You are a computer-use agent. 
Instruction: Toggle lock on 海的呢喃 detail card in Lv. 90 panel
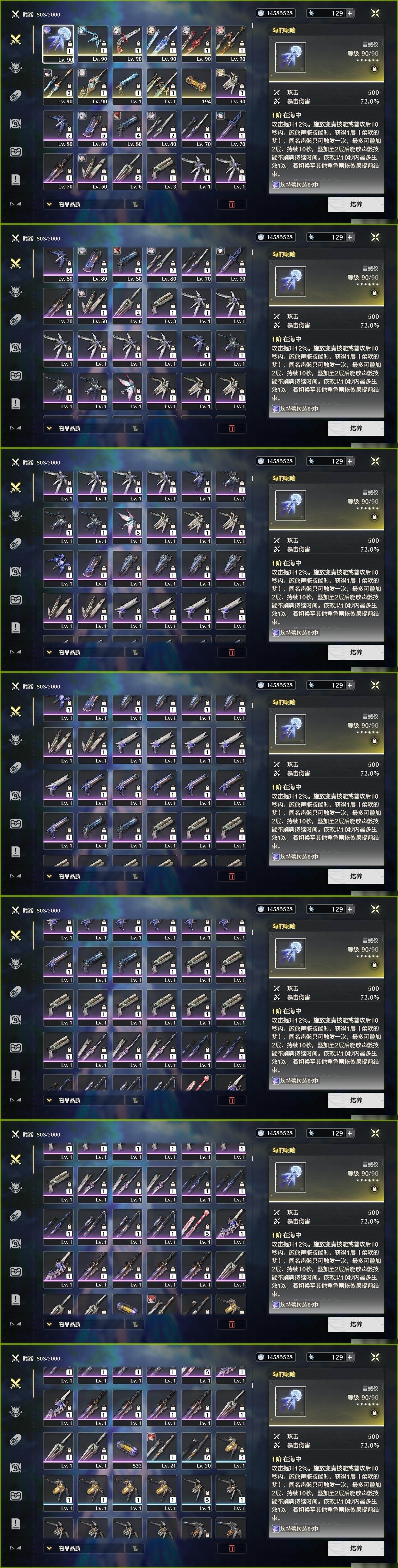(374, 69)
